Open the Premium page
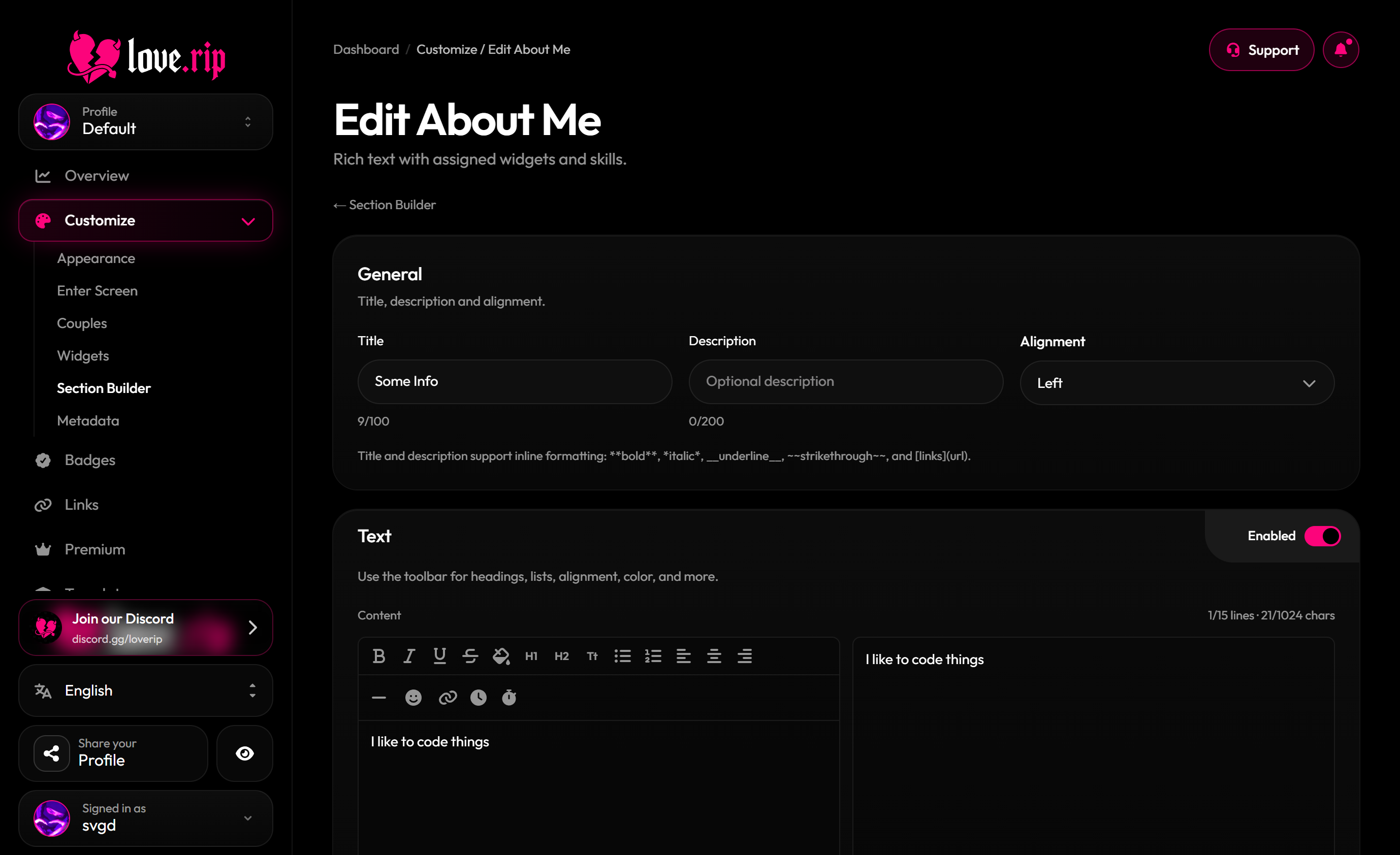Image resolution: width=1400 pixels, height=855 pixels. pyautogui.click(x=95, y=549)
